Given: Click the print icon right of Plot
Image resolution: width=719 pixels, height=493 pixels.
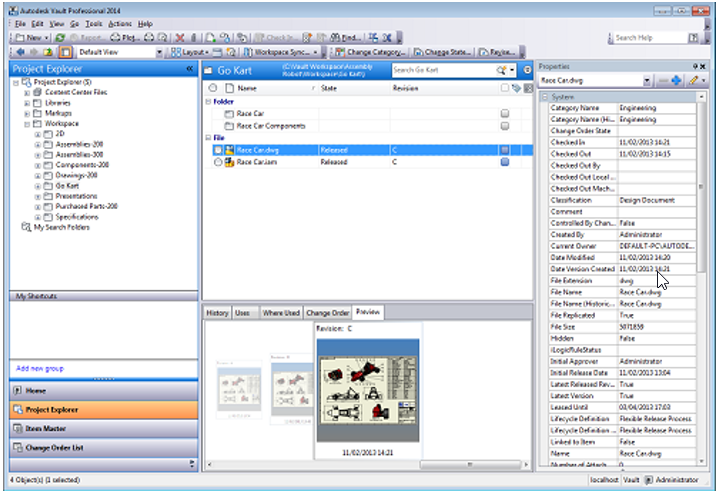Looking at the screenshot, I should coord(149,38).
